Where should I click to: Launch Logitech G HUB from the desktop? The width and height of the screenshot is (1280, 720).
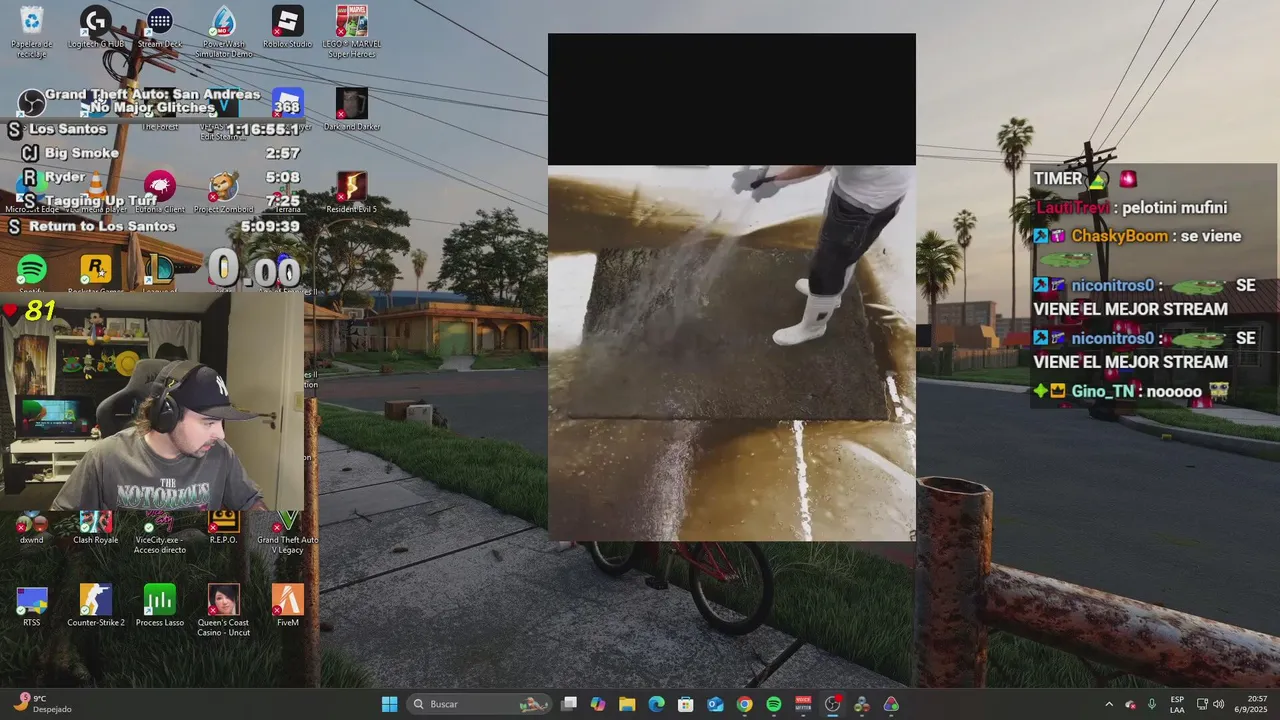tap(96, 28)
